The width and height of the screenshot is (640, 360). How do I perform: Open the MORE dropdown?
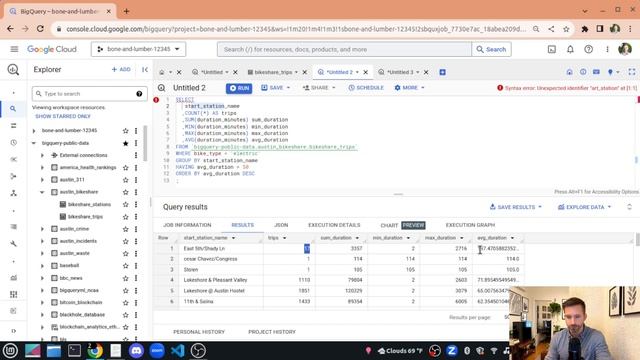pyautogui.click(x=410, y=88)
